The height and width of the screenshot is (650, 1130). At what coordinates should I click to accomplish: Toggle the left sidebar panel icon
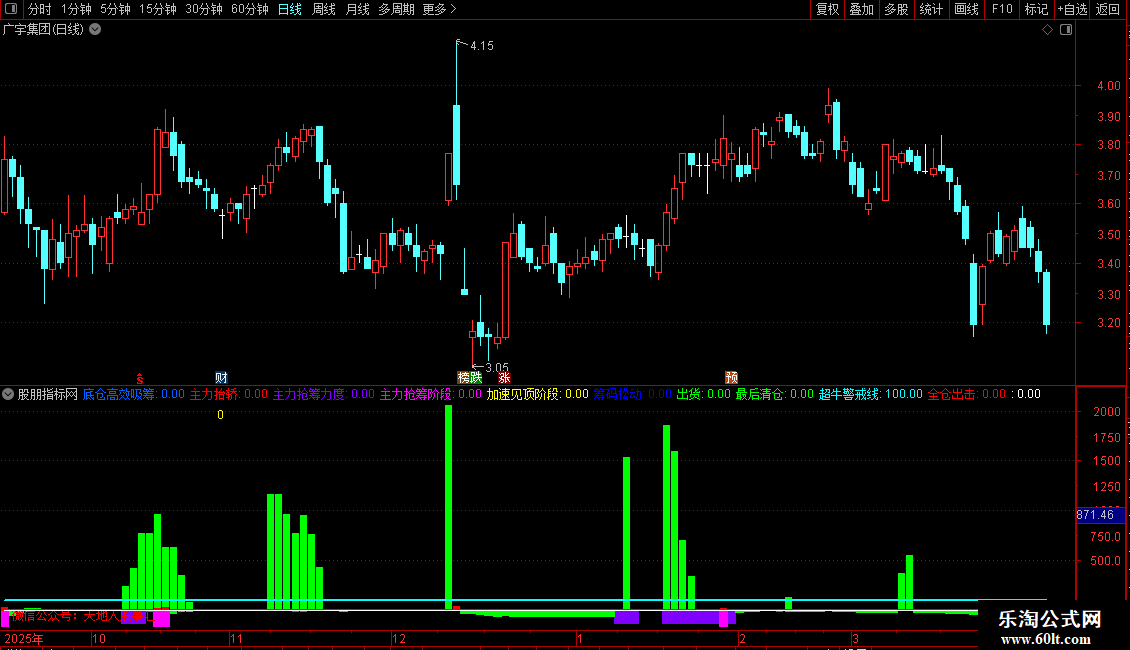pyautogui.click(x=11, y=9)
